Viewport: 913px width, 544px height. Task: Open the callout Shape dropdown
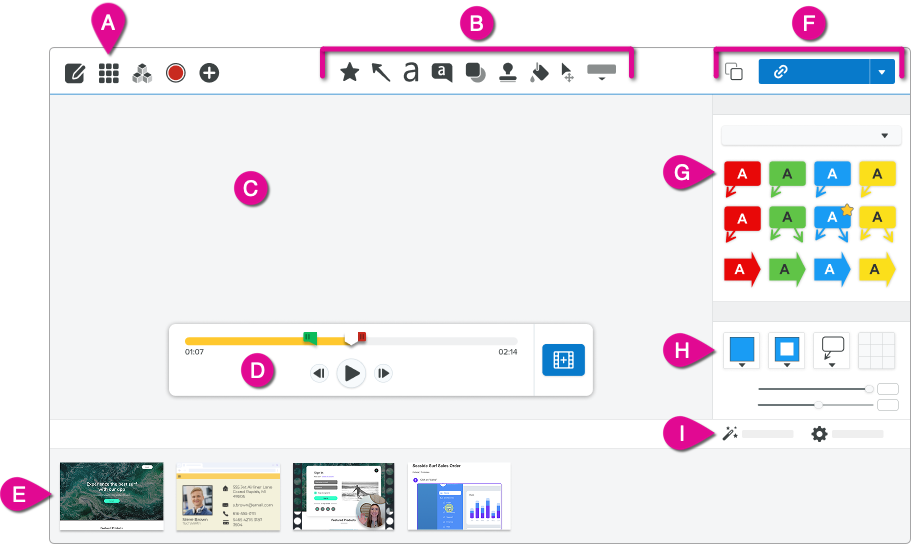click(831, 351)
